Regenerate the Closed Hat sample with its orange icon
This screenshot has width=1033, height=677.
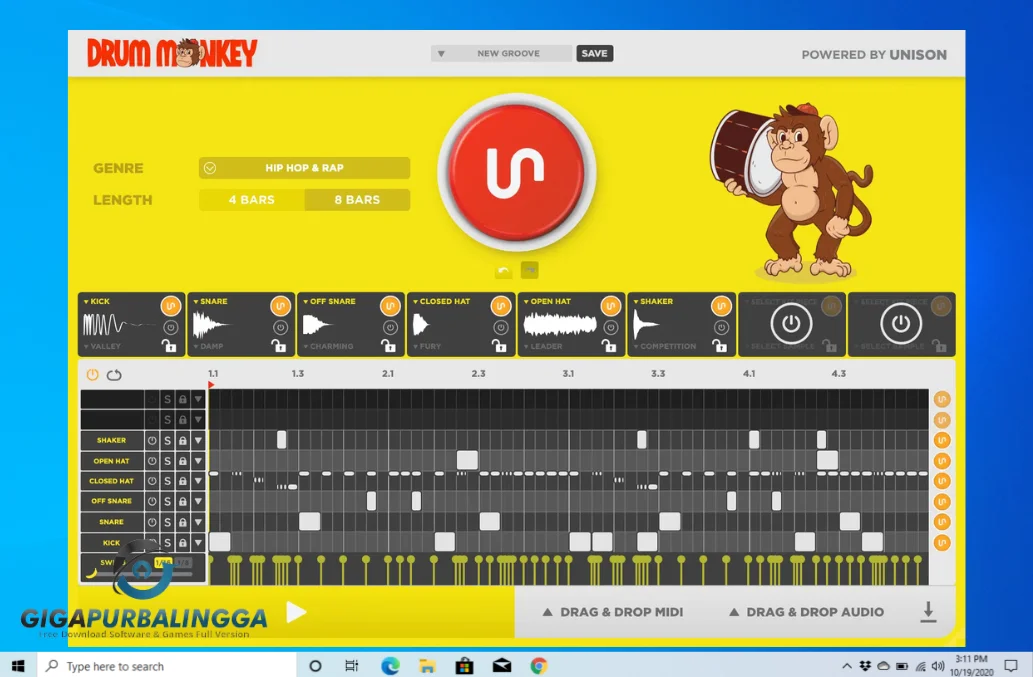pyautogui.click(x=501, y=306)
